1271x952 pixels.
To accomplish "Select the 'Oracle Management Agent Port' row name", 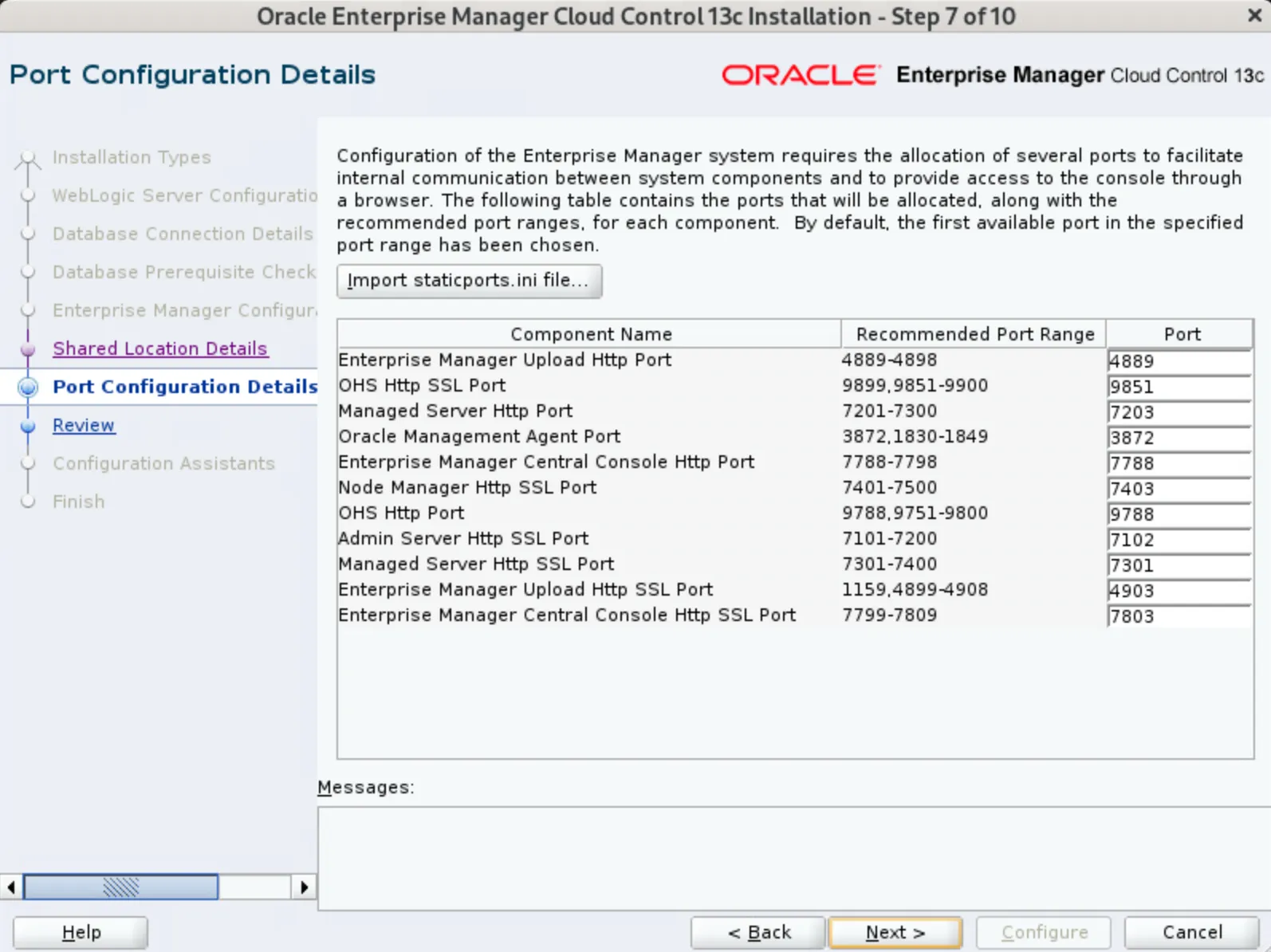I will pyautogui.click(x=479, y=436).
